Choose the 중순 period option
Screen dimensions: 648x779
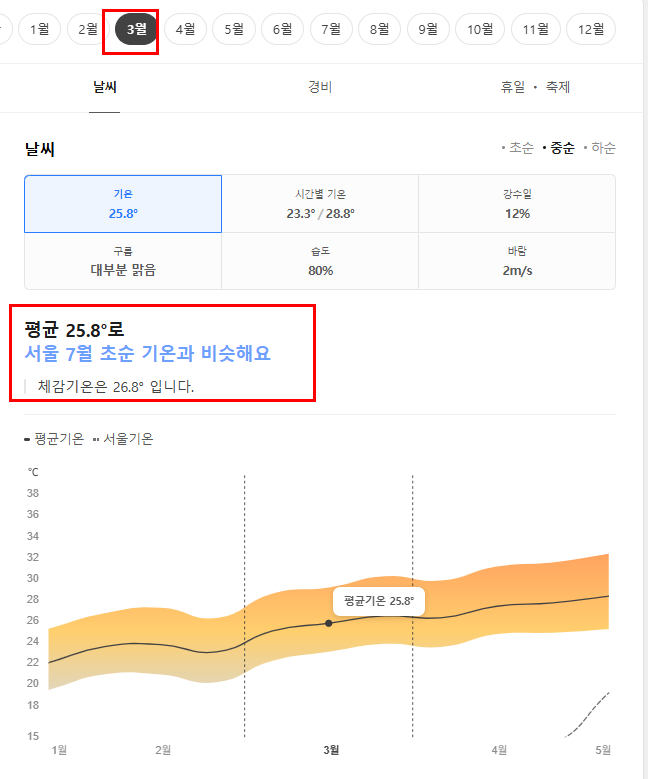point(559,148)
